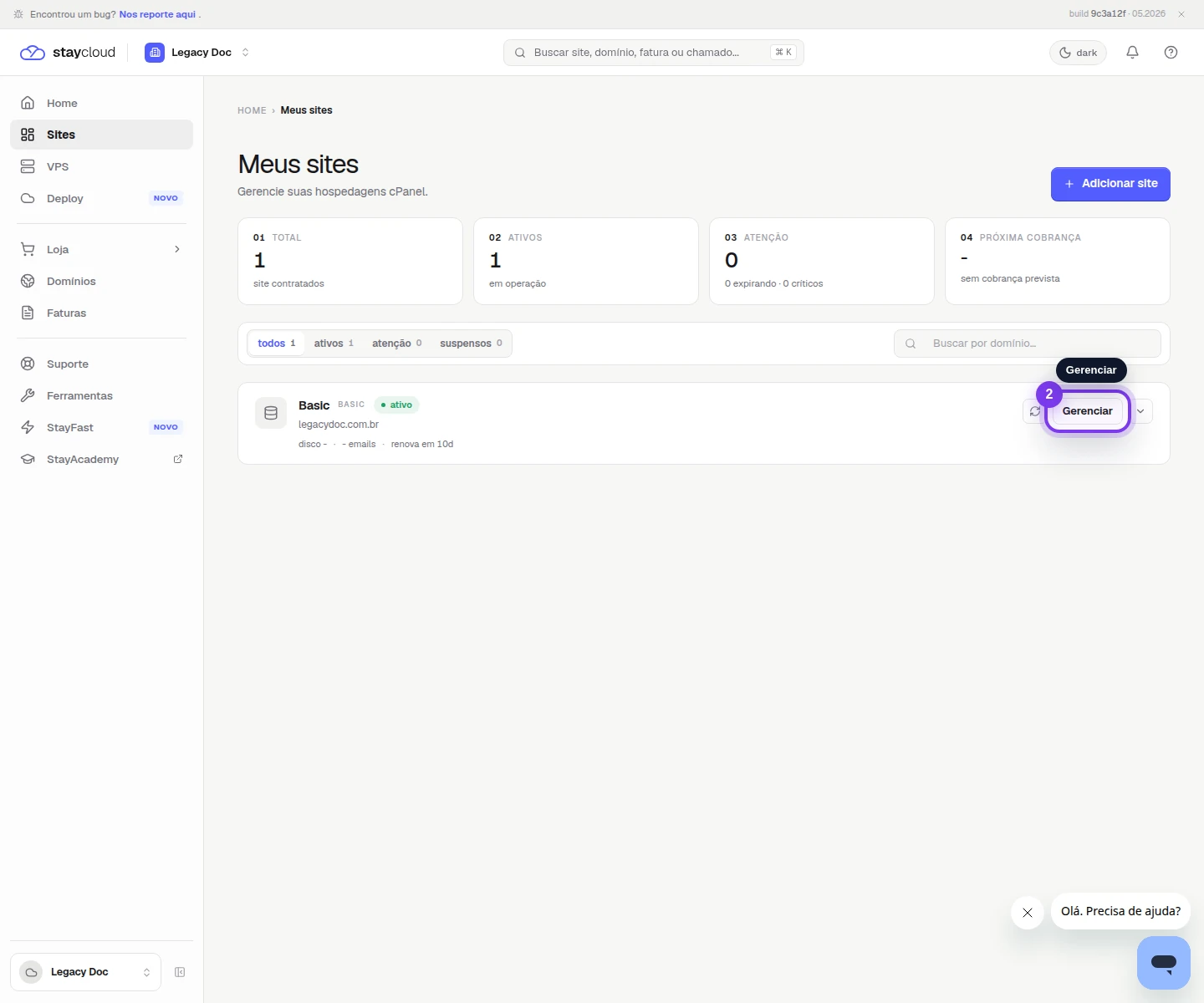Click the refresh icon on Basic site
The image size is (1204, 1003).
click(1035, 411)
